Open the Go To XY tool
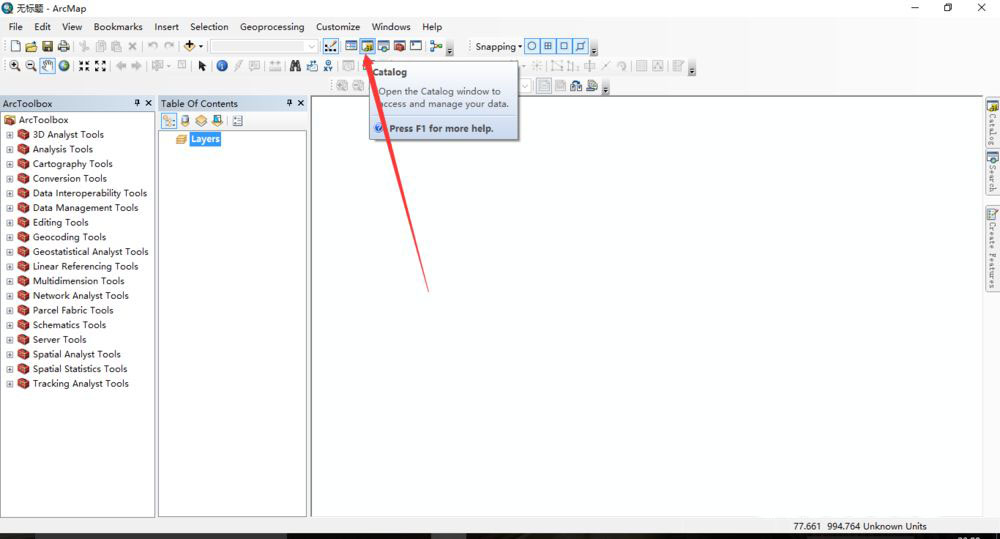This screenshot has height=539, width=1000. [328, 66]
